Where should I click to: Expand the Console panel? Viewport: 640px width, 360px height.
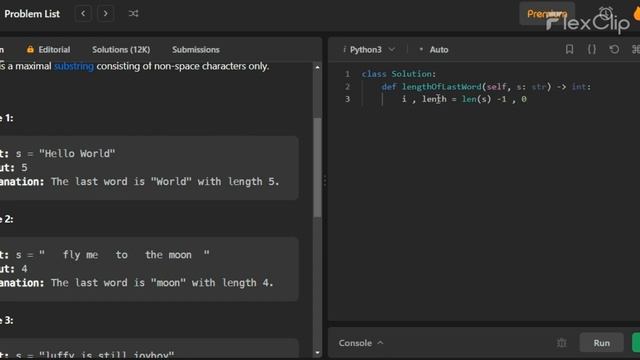(x=361, y=343)
